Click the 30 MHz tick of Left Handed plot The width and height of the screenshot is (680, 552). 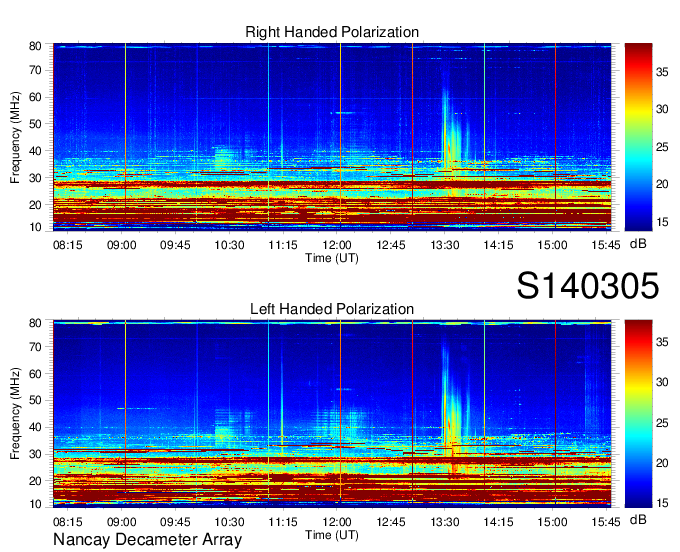click(36, 454)
